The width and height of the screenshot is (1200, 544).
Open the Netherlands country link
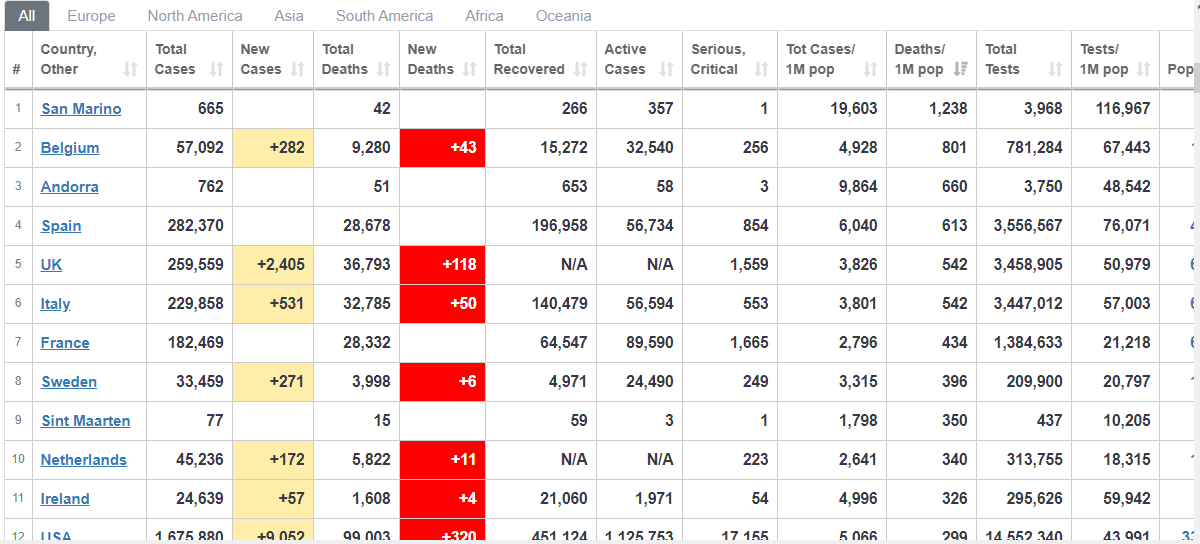click(84, 460)
